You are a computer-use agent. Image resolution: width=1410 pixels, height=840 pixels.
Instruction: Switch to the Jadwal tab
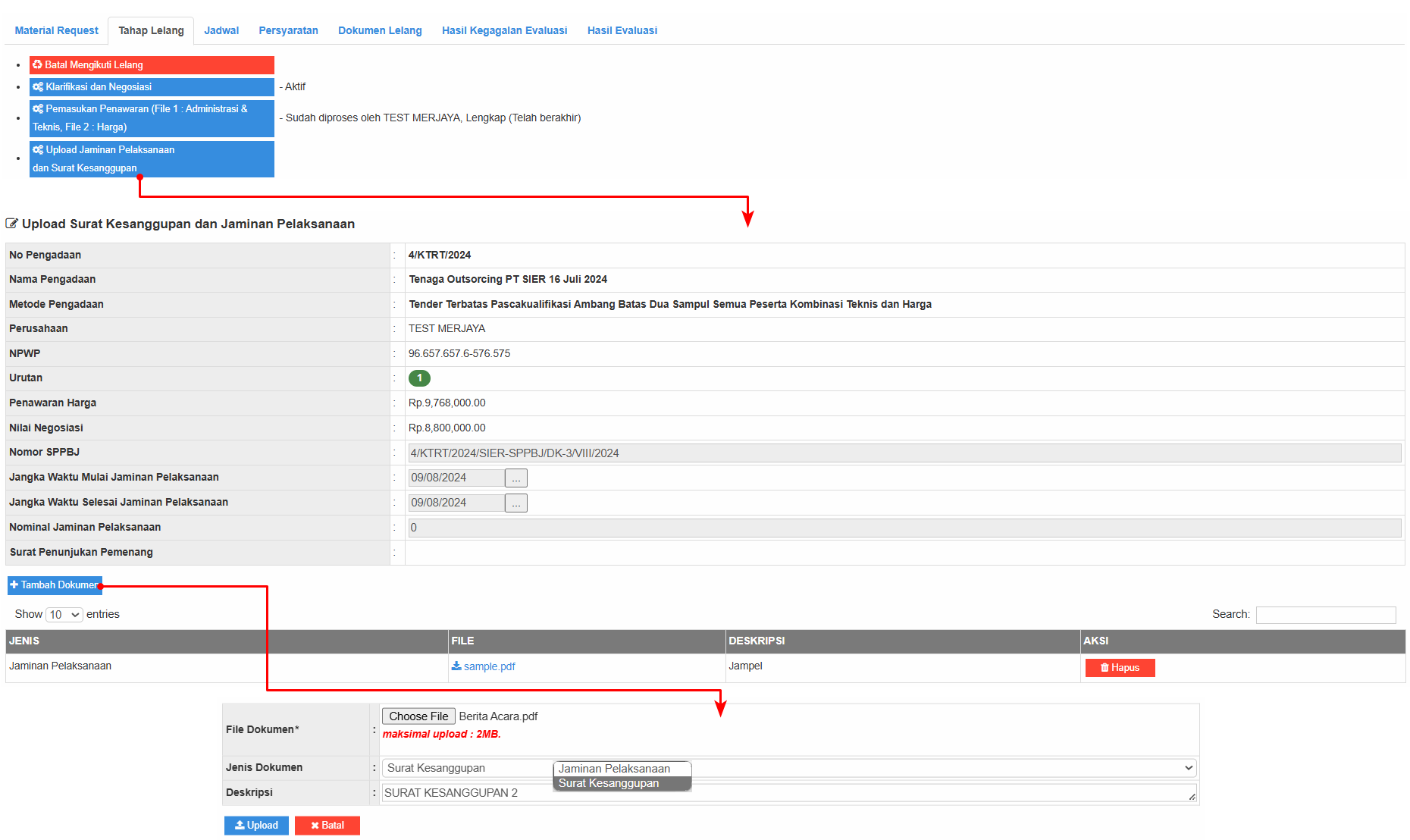221,30
